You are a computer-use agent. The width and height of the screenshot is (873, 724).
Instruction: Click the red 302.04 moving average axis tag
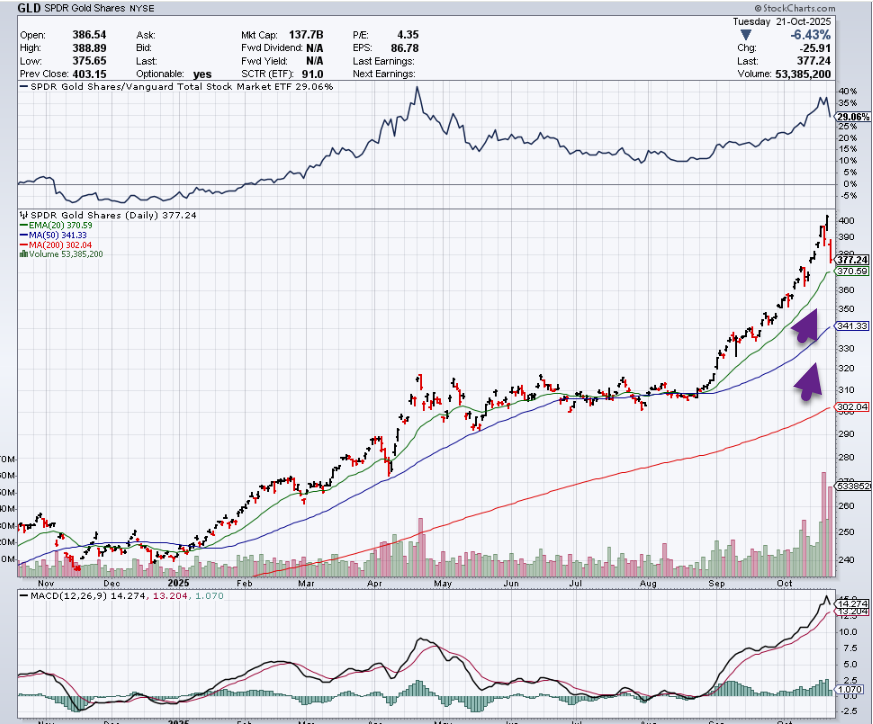click(x=852, y=407)
